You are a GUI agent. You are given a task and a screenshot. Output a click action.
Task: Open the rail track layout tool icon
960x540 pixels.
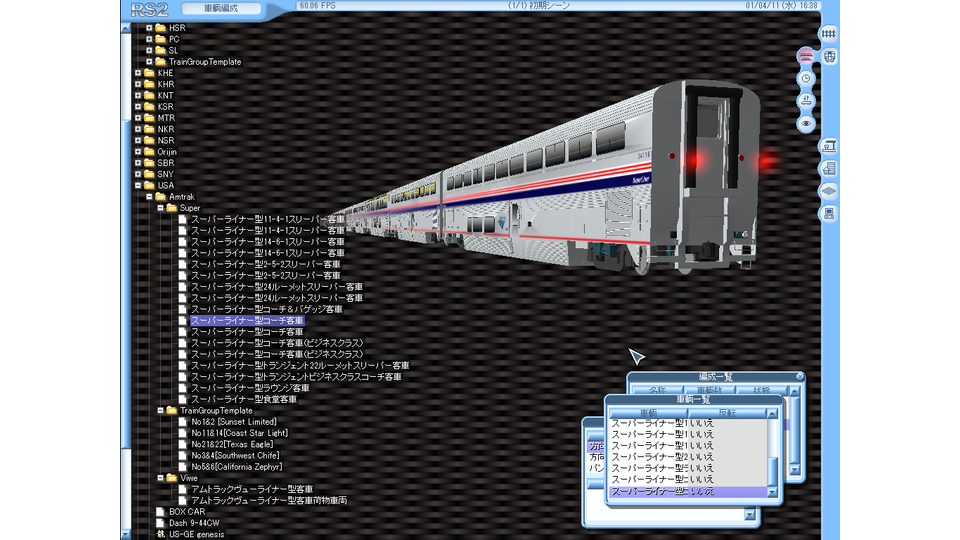[x=828, y=34]
